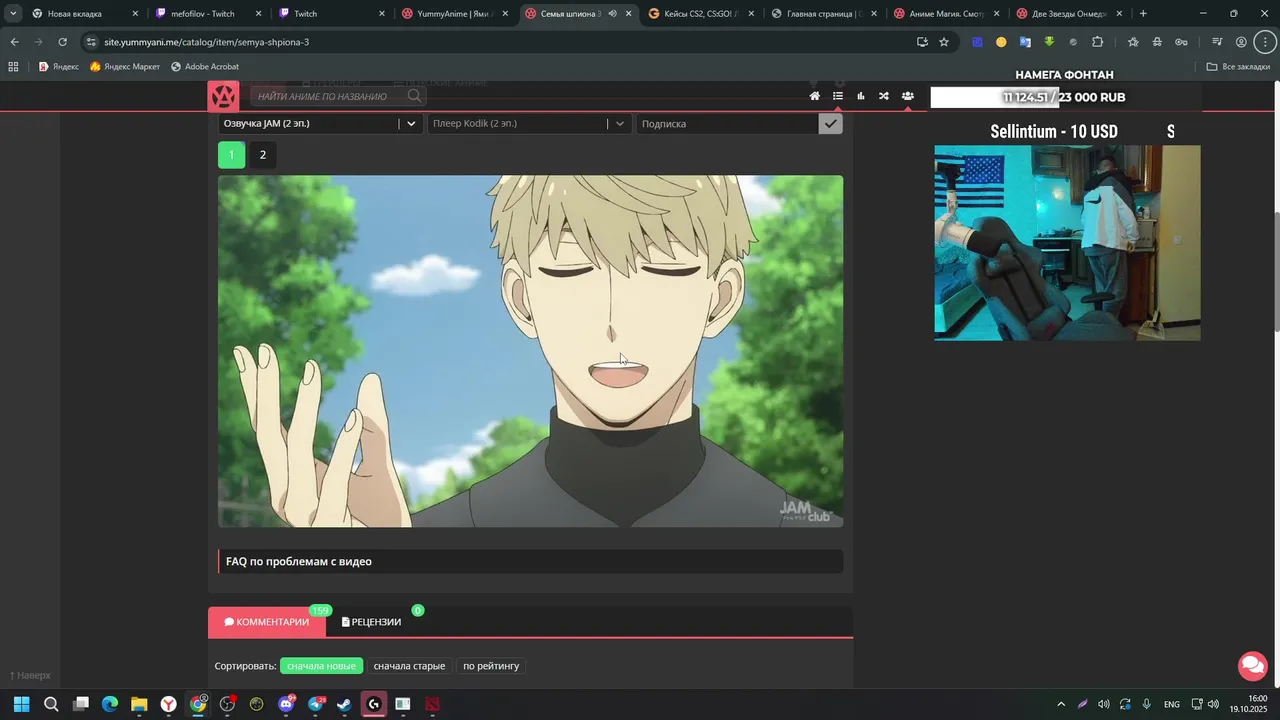Click the browser back arrow

pos(14,42)
